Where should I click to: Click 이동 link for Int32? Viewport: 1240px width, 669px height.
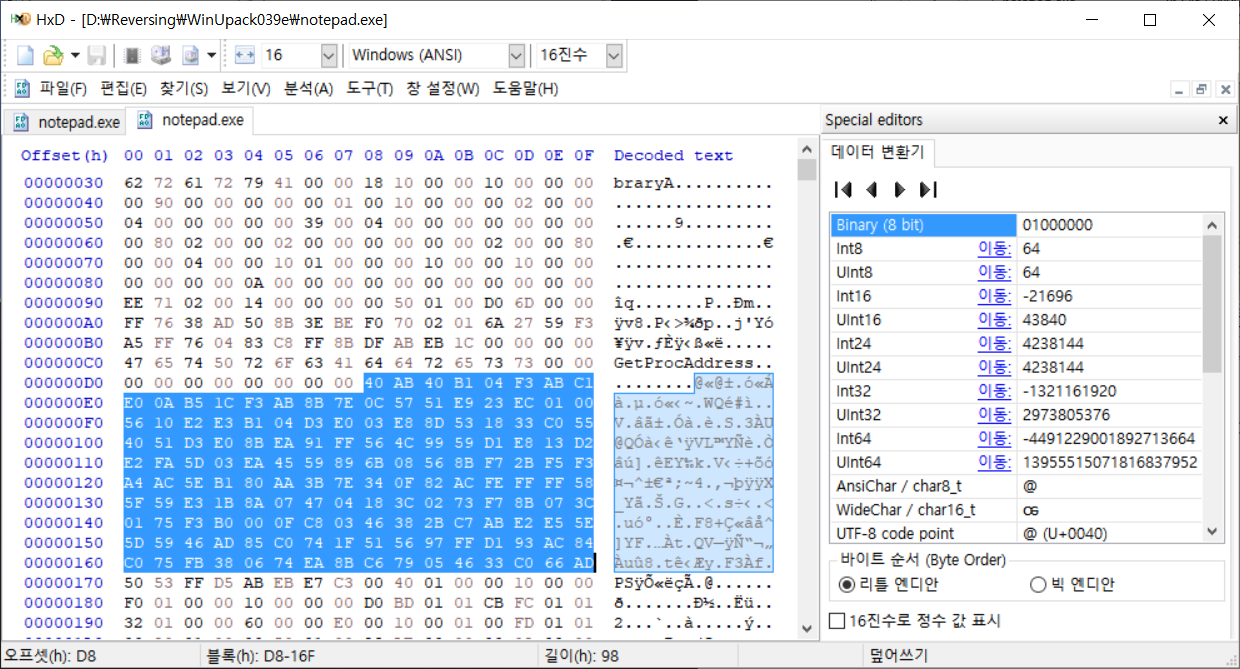(x=994, y=391)
